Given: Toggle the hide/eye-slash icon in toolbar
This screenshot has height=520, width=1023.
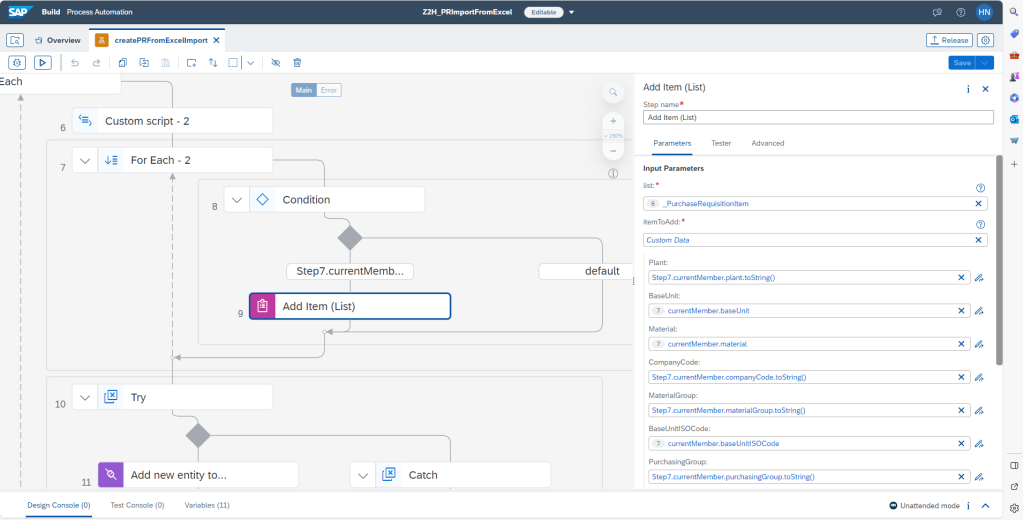Looking at the screenshot, I should click(x=276, y=62).
